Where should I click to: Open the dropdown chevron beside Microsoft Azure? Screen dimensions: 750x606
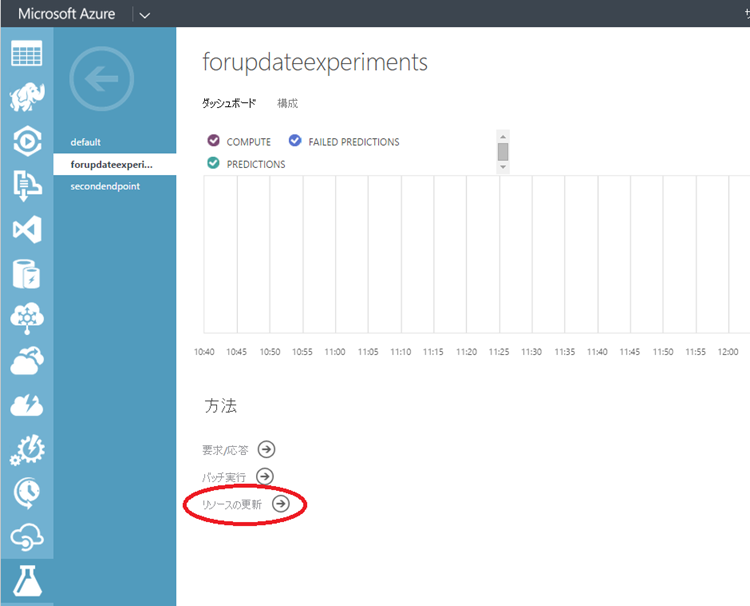pyautogui.click(x=144, y=15)
